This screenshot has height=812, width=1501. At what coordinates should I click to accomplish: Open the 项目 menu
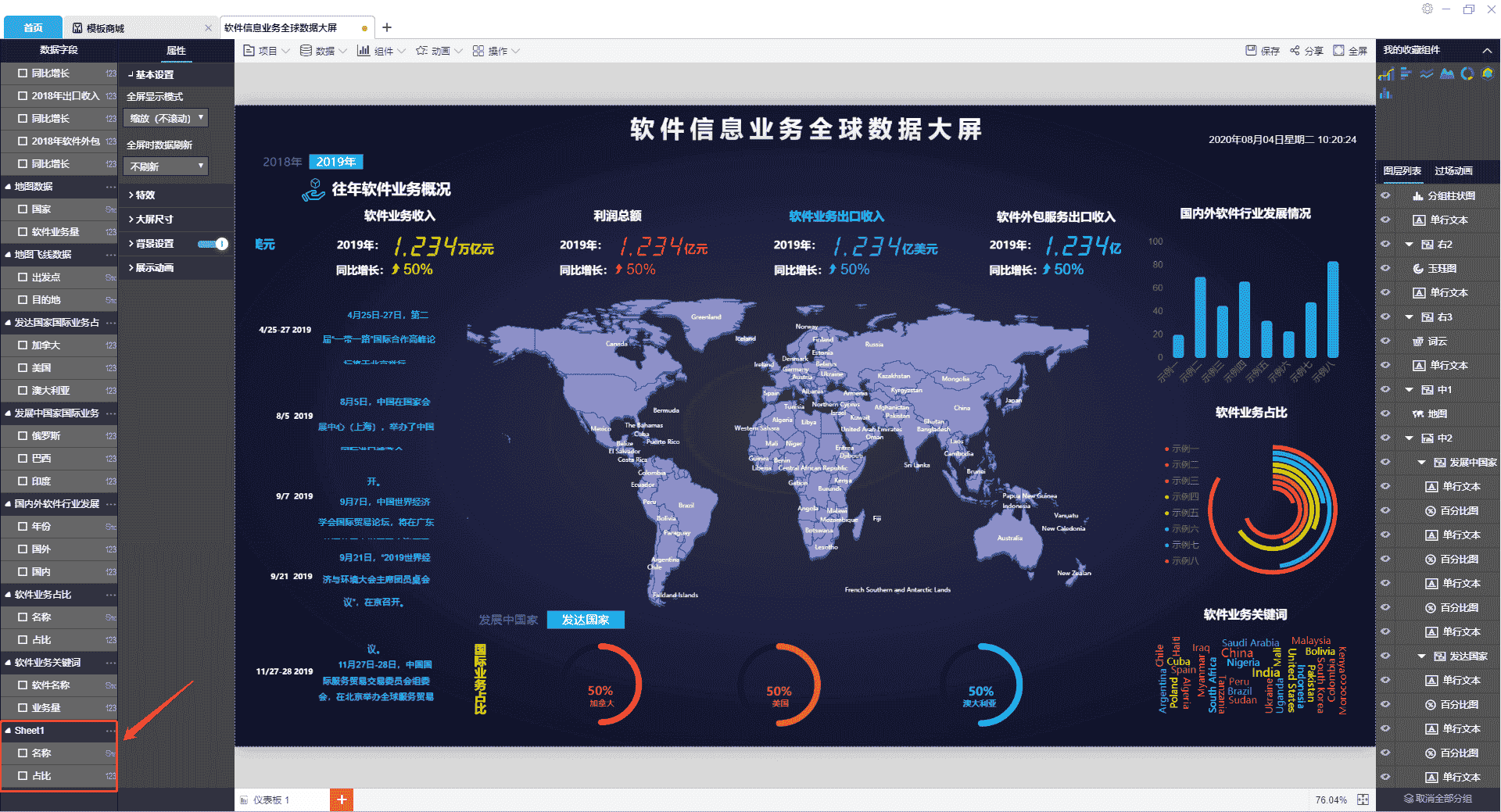[267, 51]
